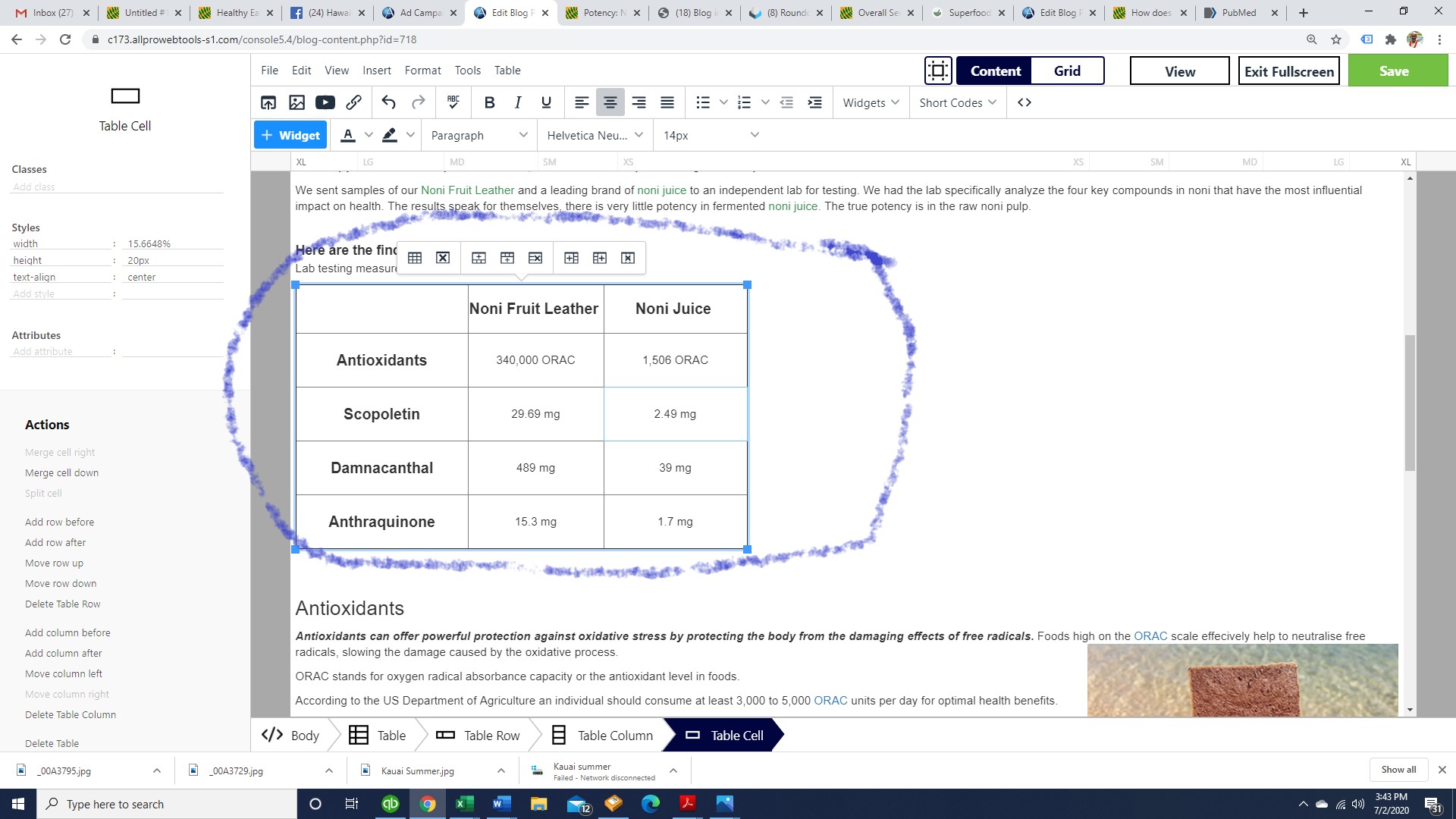Run the ABC spellcheck tool
The image size is (1456, 819).
(x=453, y=102)
